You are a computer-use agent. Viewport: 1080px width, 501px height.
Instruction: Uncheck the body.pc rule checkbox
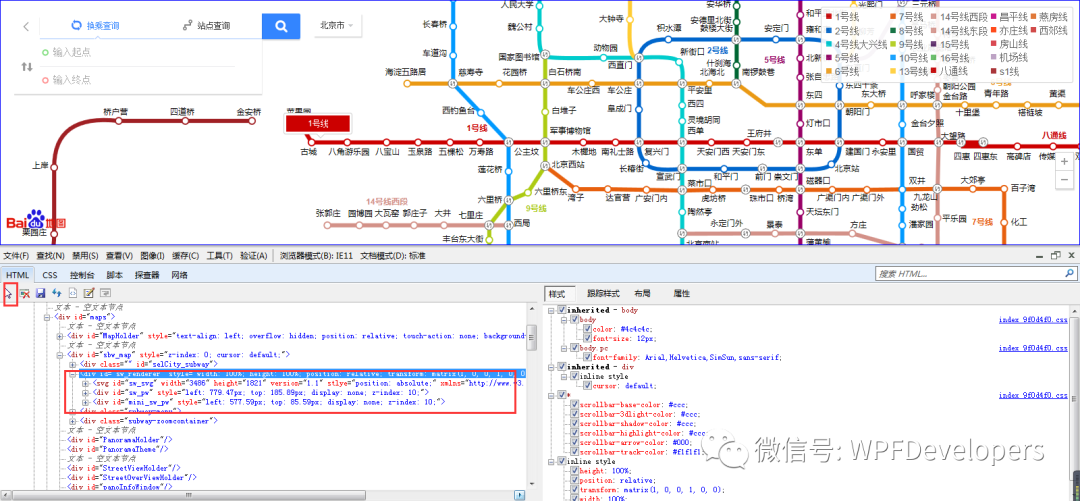click(574, 348)
